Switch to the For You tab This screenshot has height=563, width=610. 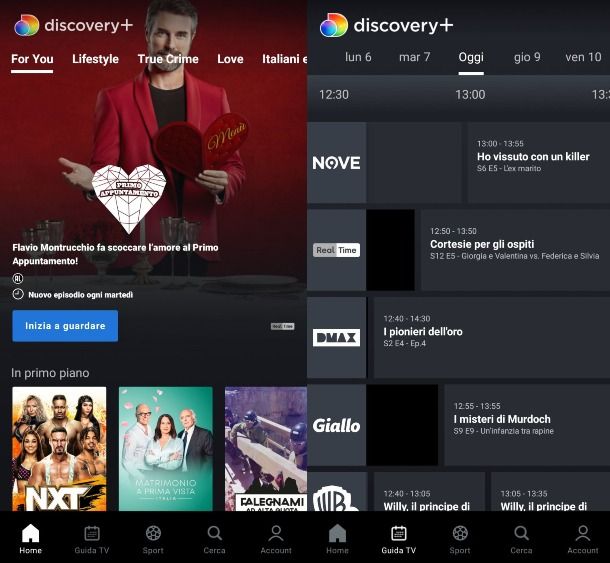(32, 59)
